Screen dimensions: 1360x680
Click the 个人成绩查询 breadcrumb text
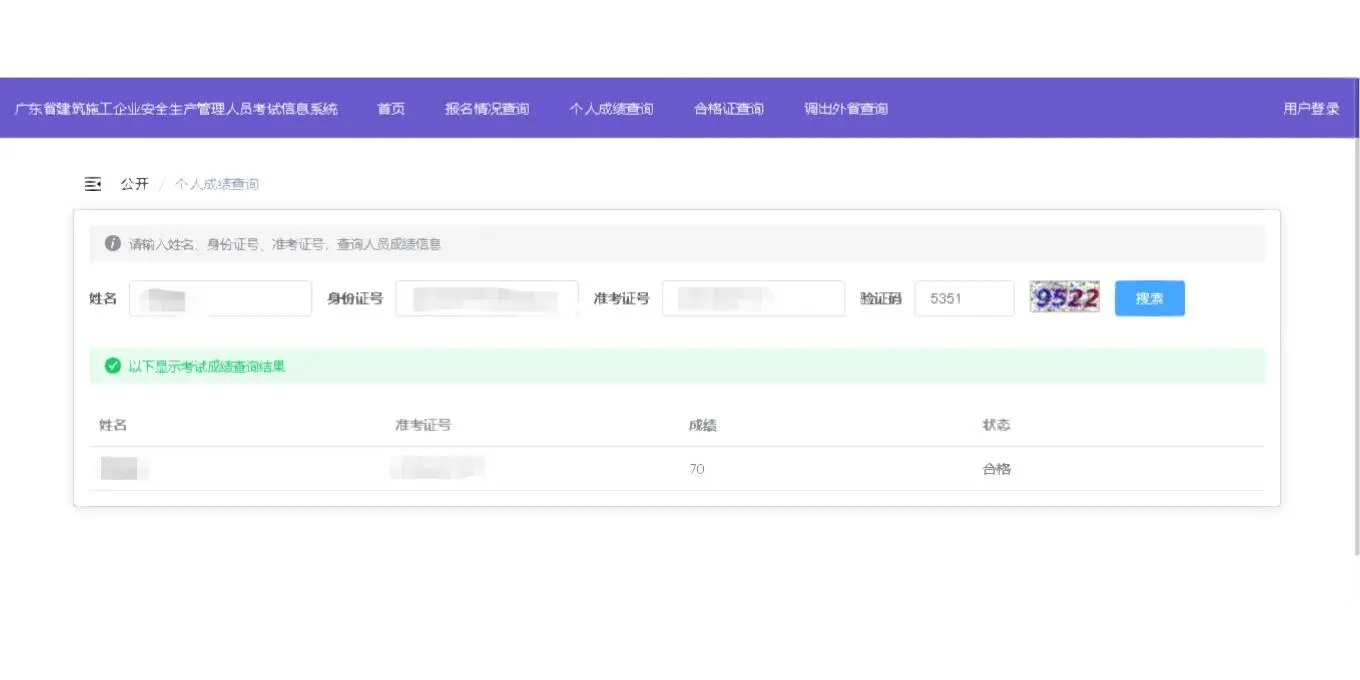tap(217, 184)
